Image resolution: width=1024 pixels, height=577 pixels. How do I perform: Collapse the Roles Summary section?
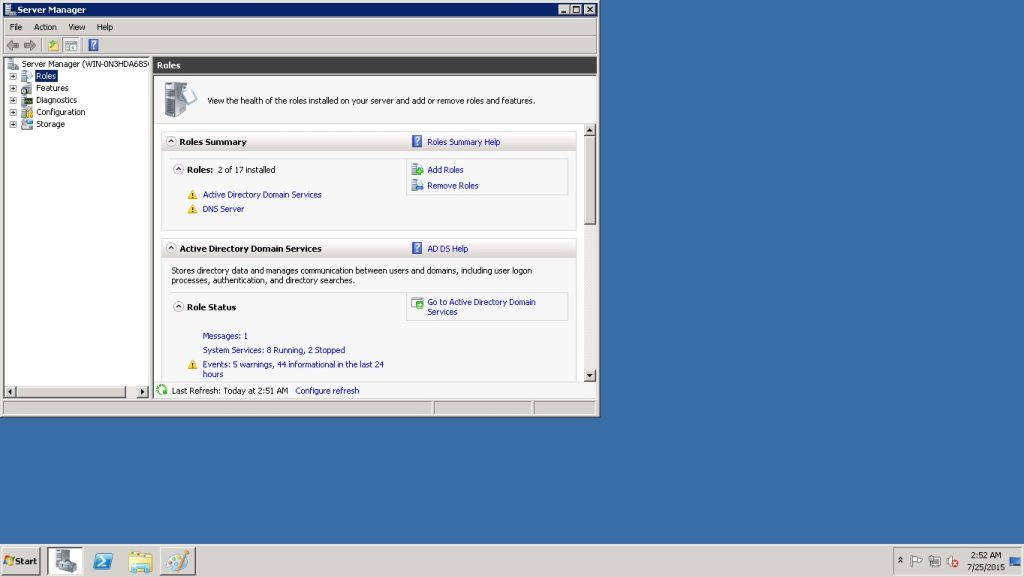171,142
